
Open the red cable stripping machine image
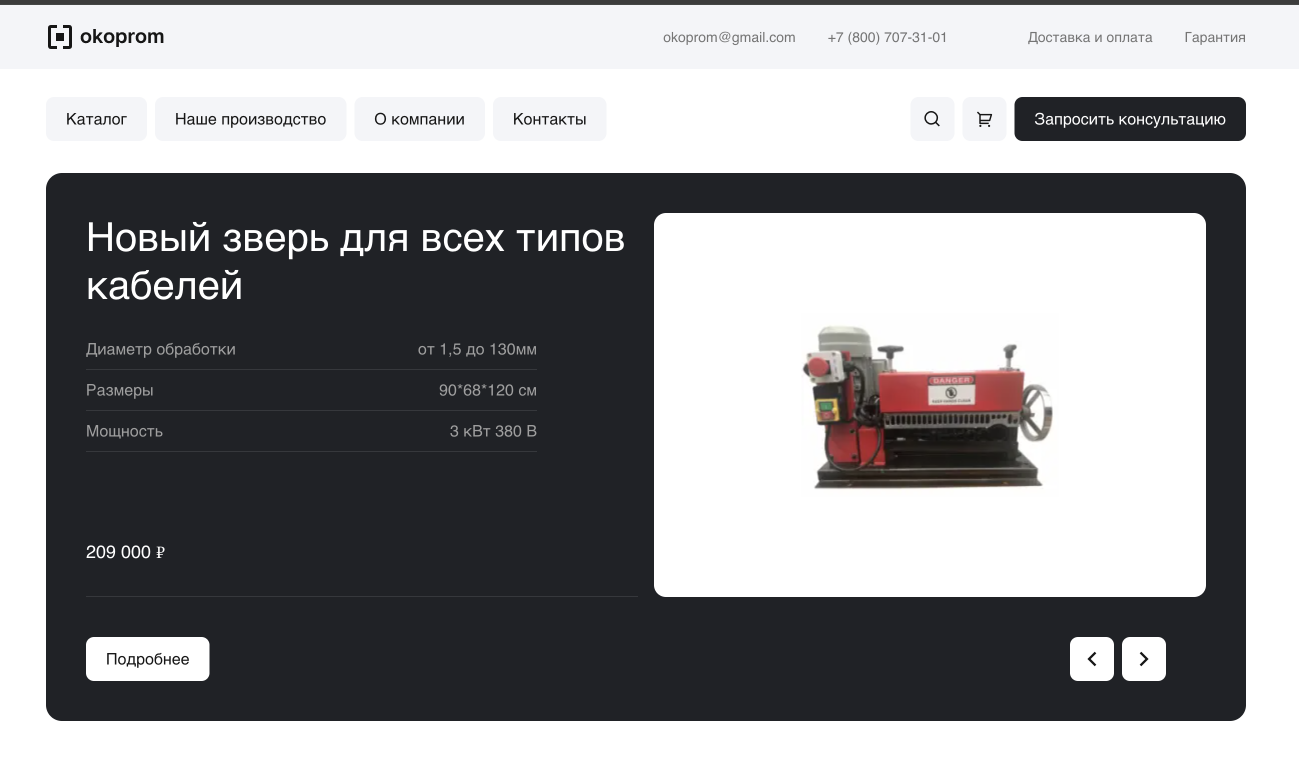(929, 404)
